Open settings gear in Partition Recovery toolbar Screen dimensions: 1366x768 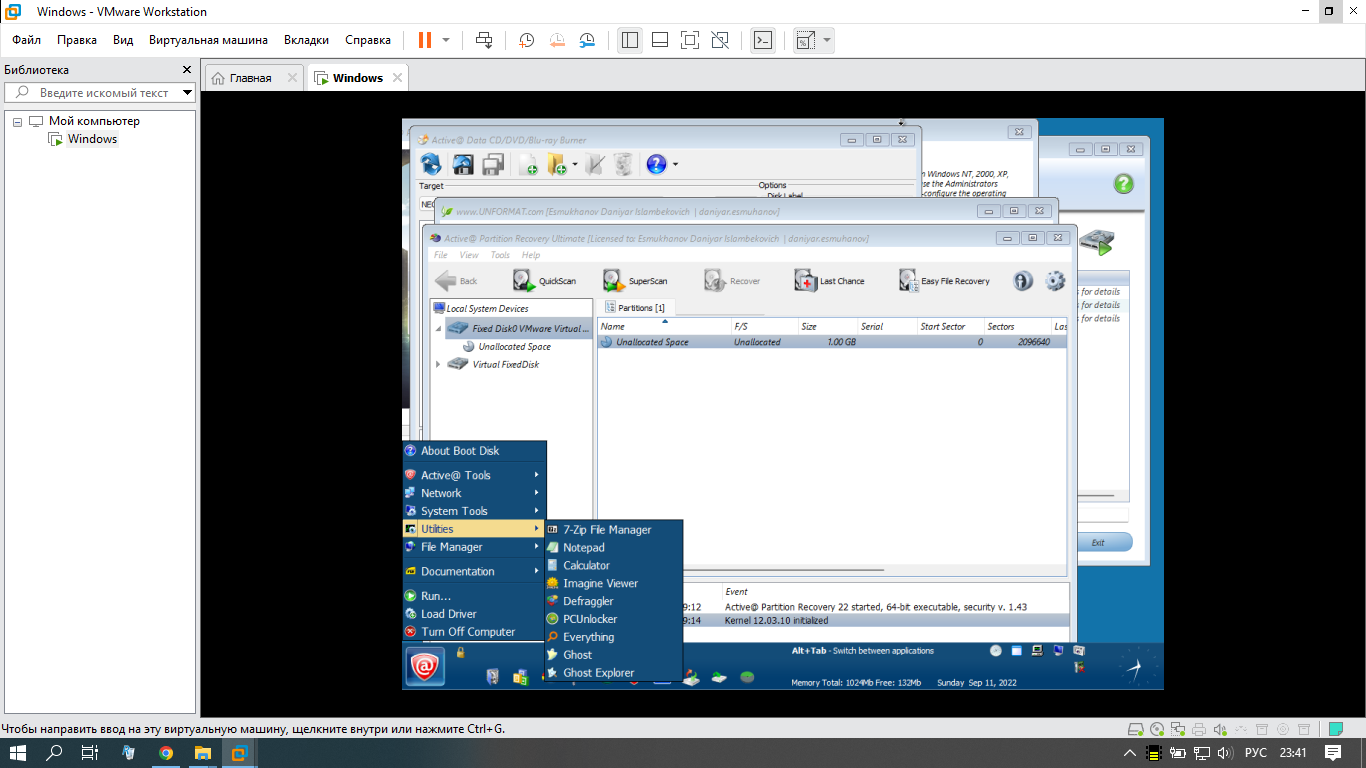[x=1055, y=281]
